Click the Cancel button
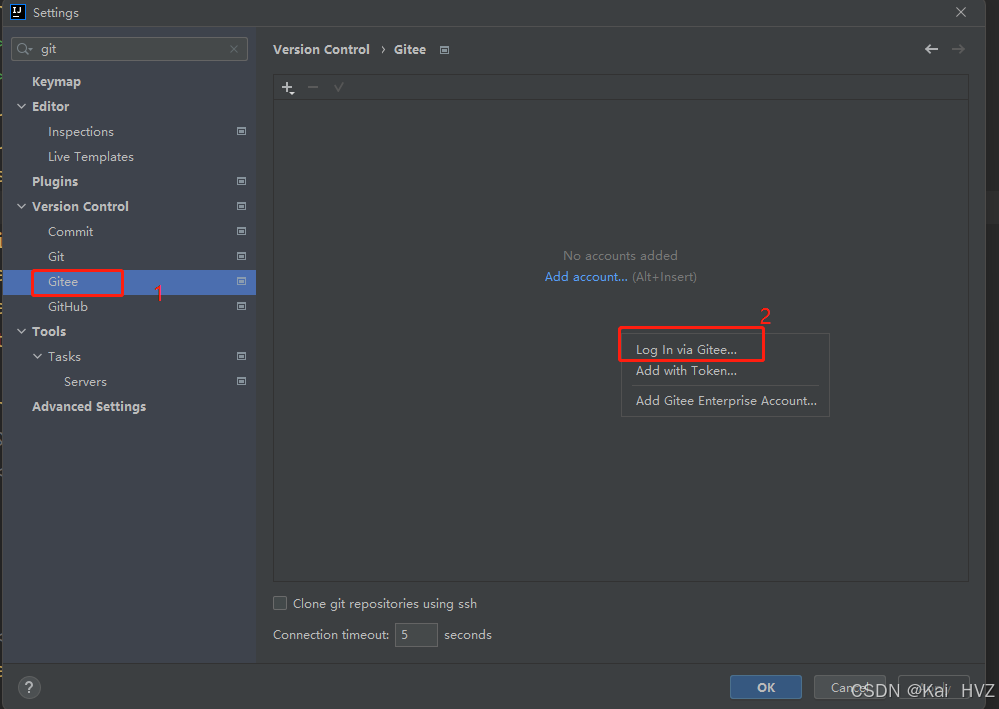The image size is (999, 709). point(849,687)
